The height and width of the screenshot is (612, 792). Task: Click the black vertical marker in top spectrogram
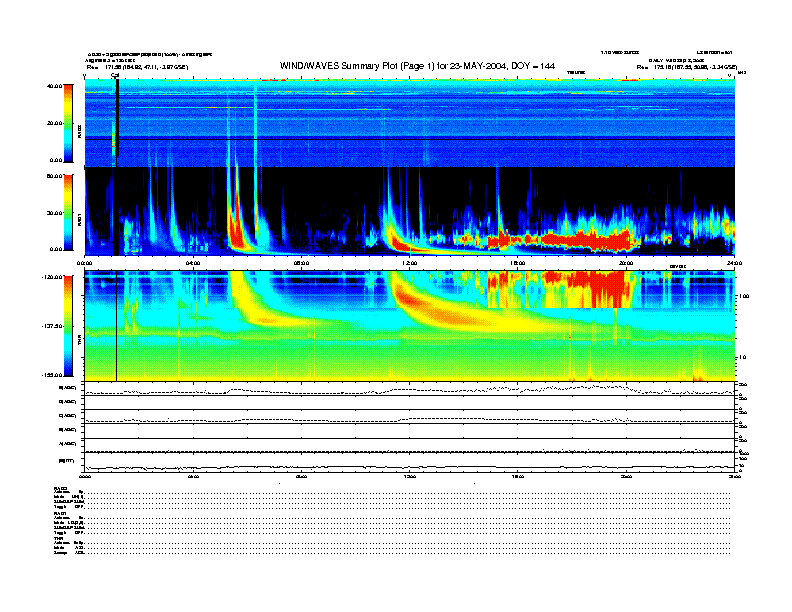pyautogui.click(x=117, y=118)
